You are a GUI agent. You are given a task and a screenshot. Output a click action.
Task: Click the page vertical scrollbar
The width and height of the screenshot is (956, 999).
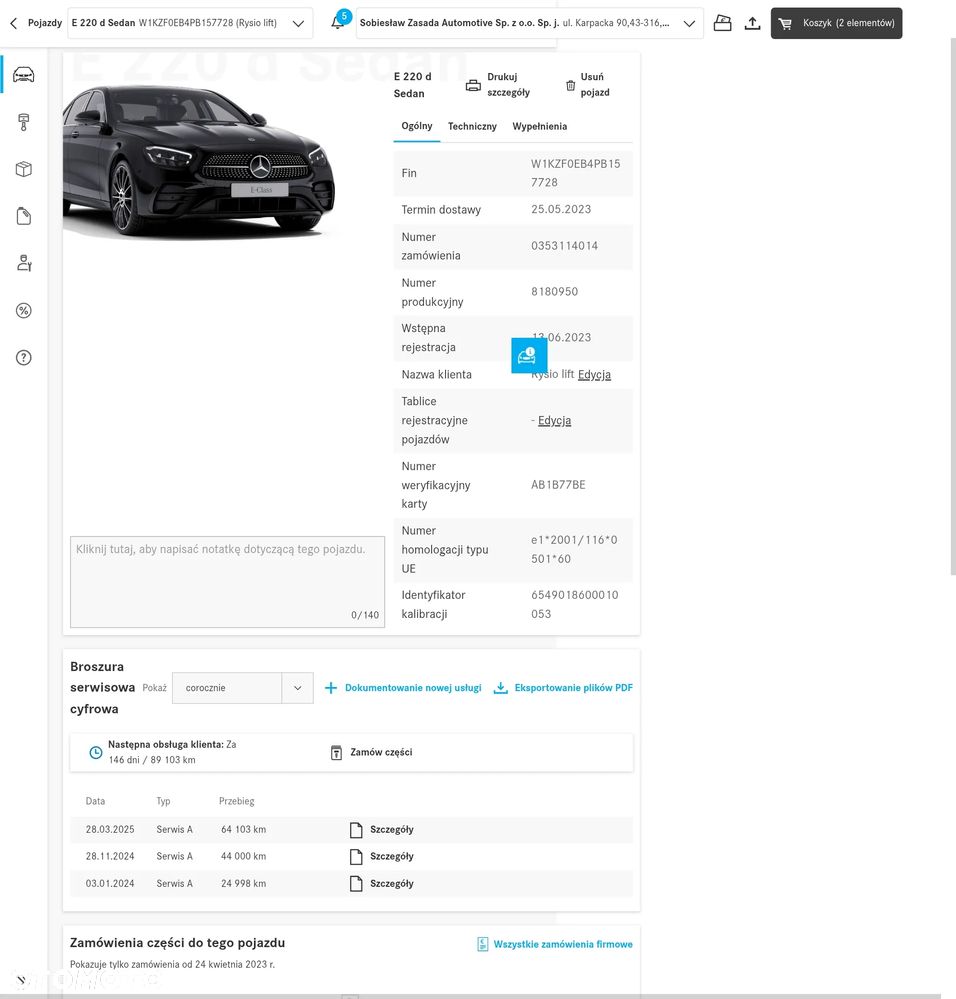pyautogui.click(x=953, y=306)
